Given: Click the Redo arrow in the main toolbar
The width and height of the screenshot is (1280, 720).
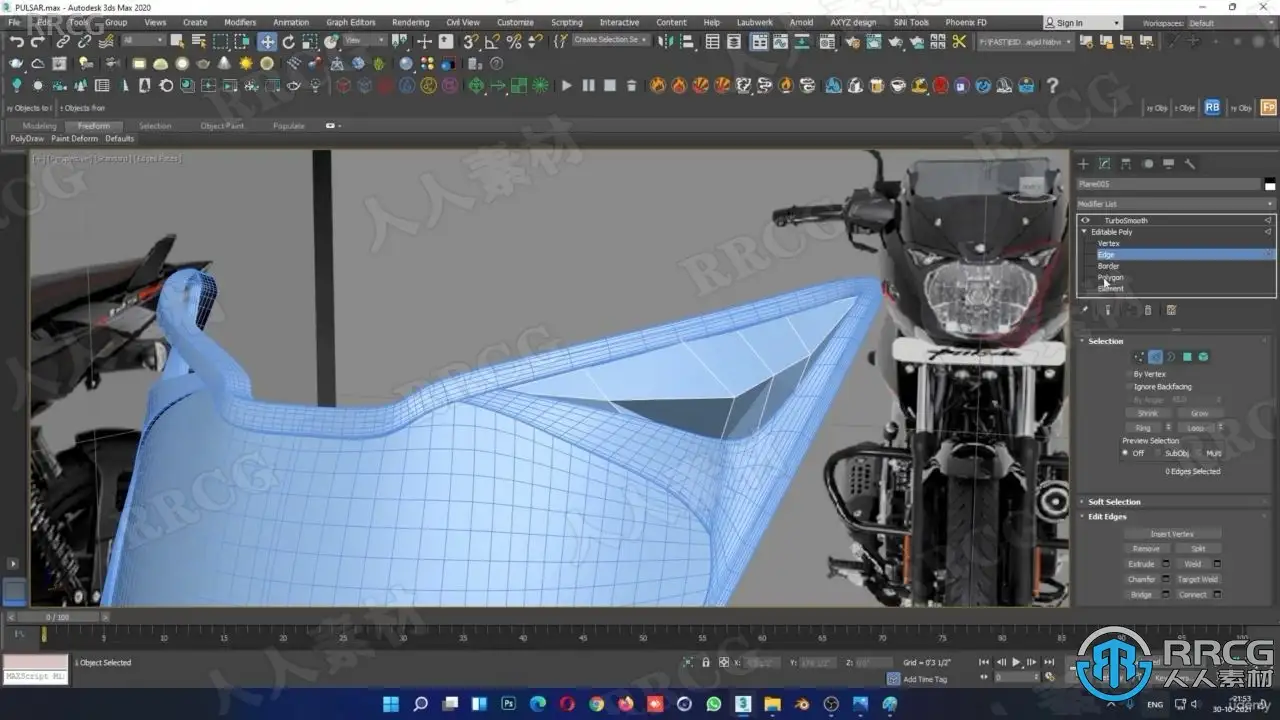Looking at the screenshot, I should 38,42.
